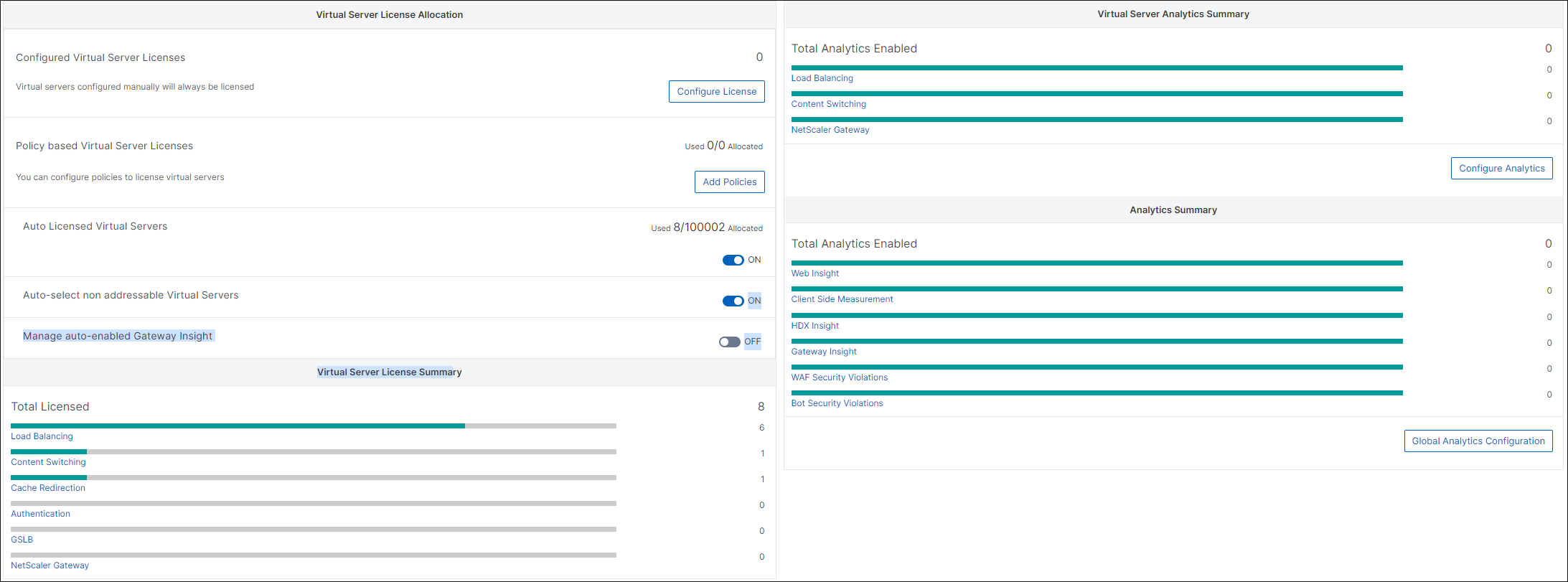
Task: Enable Manage auto-enabled Gateway Insight toggle
Action: (x=729, y=342)
